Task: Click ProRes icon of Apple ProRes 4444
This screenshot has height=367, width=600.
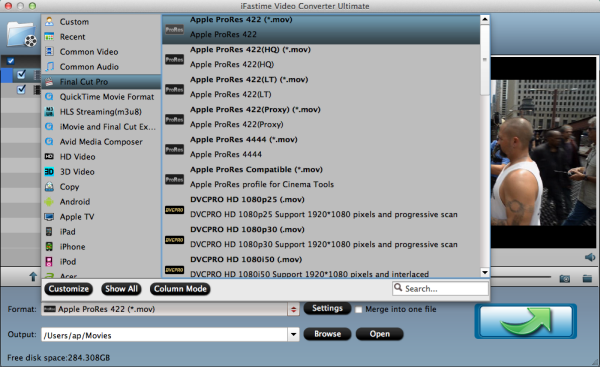Action: (174, 149)
